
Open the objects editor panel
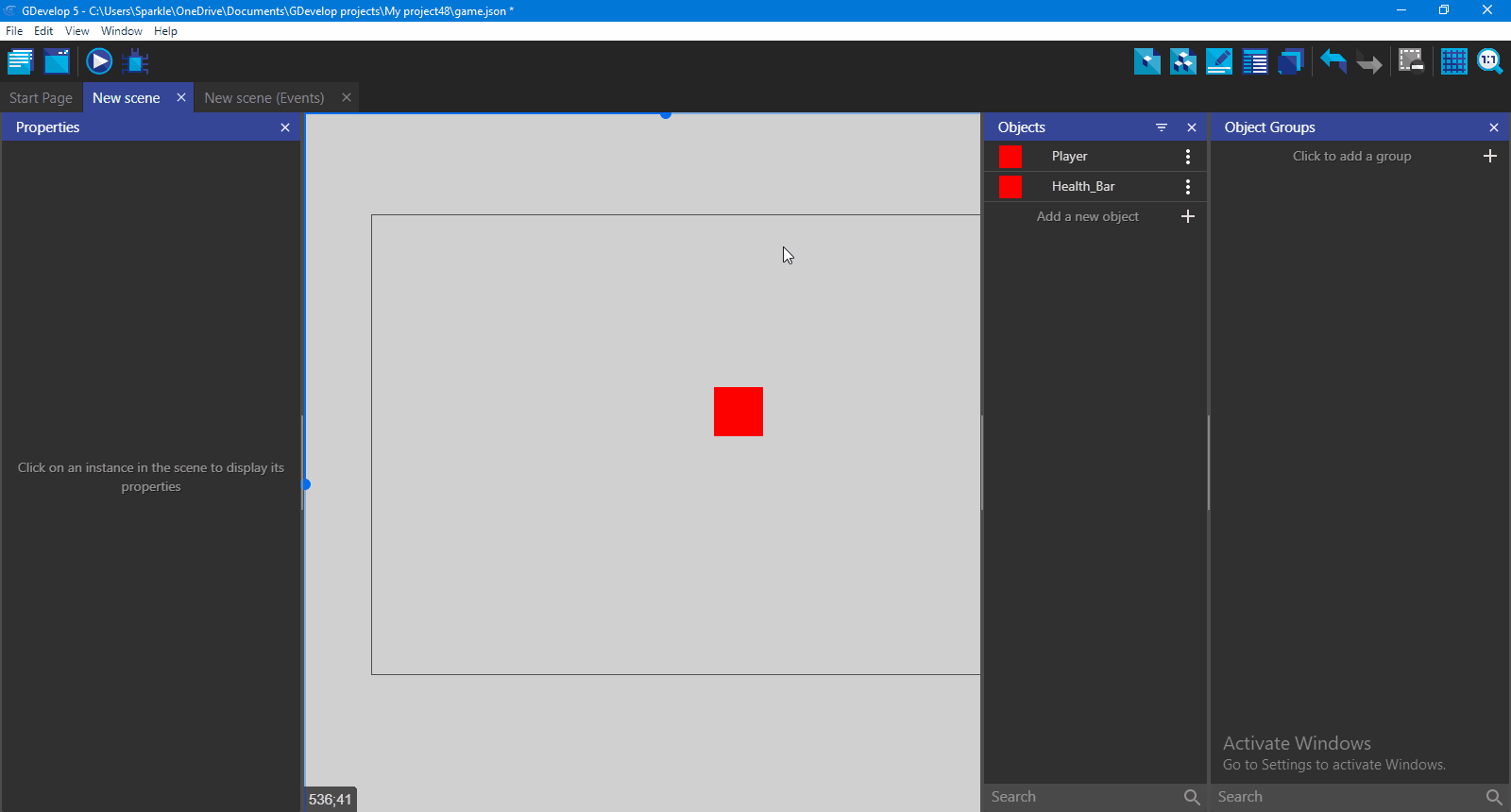click(x=1146, y=62)
